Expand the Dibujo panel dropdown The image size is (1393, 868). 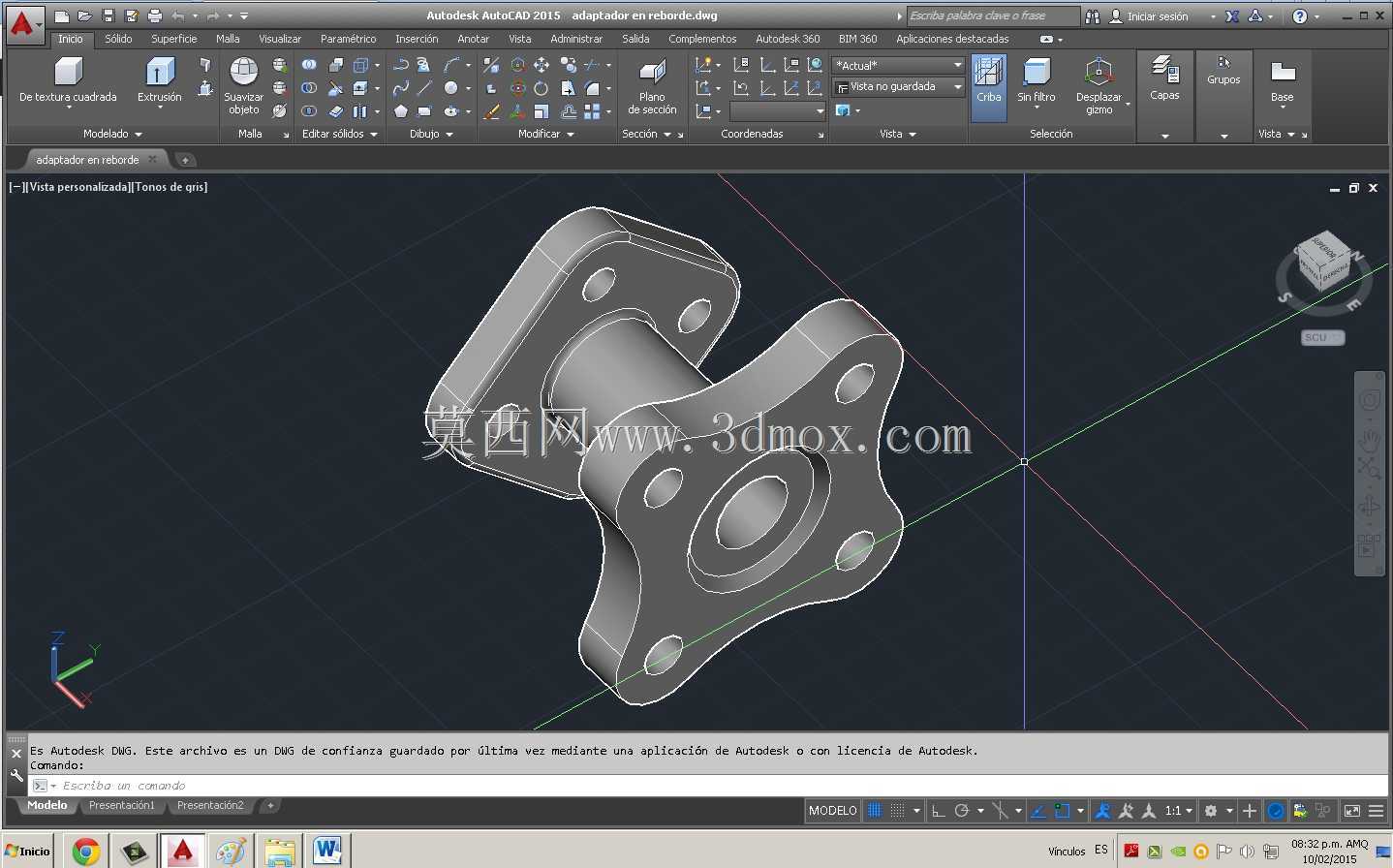coord(431,134)
